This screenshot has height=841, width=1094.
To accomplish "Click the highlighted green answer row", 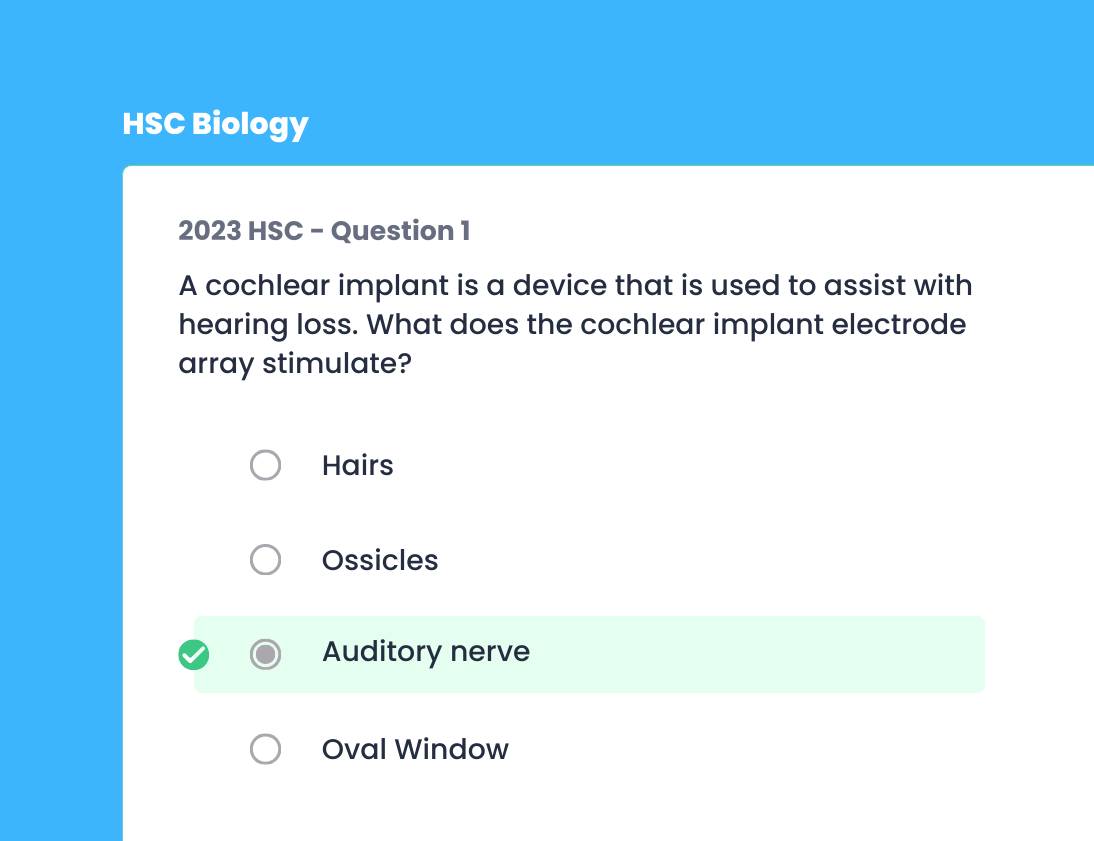I will click(589, 655).
